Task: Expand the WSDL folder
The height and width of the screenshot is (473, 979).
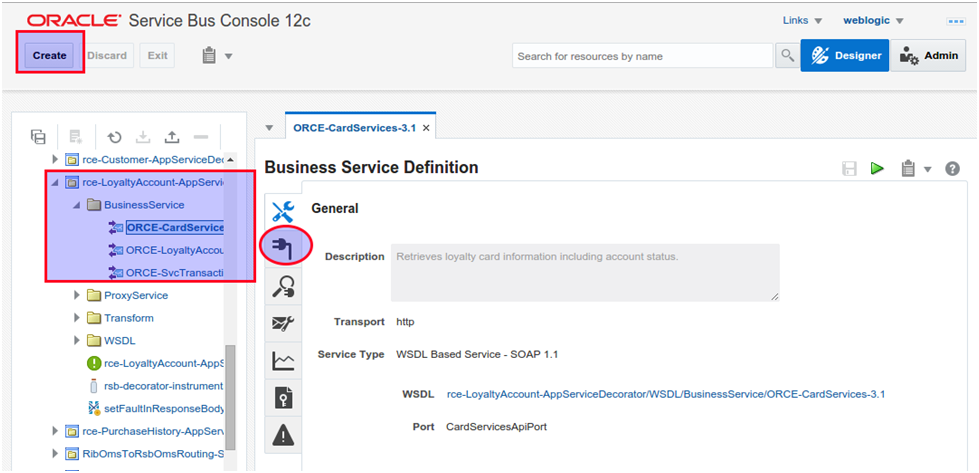Action: click(x=77, y=341)
